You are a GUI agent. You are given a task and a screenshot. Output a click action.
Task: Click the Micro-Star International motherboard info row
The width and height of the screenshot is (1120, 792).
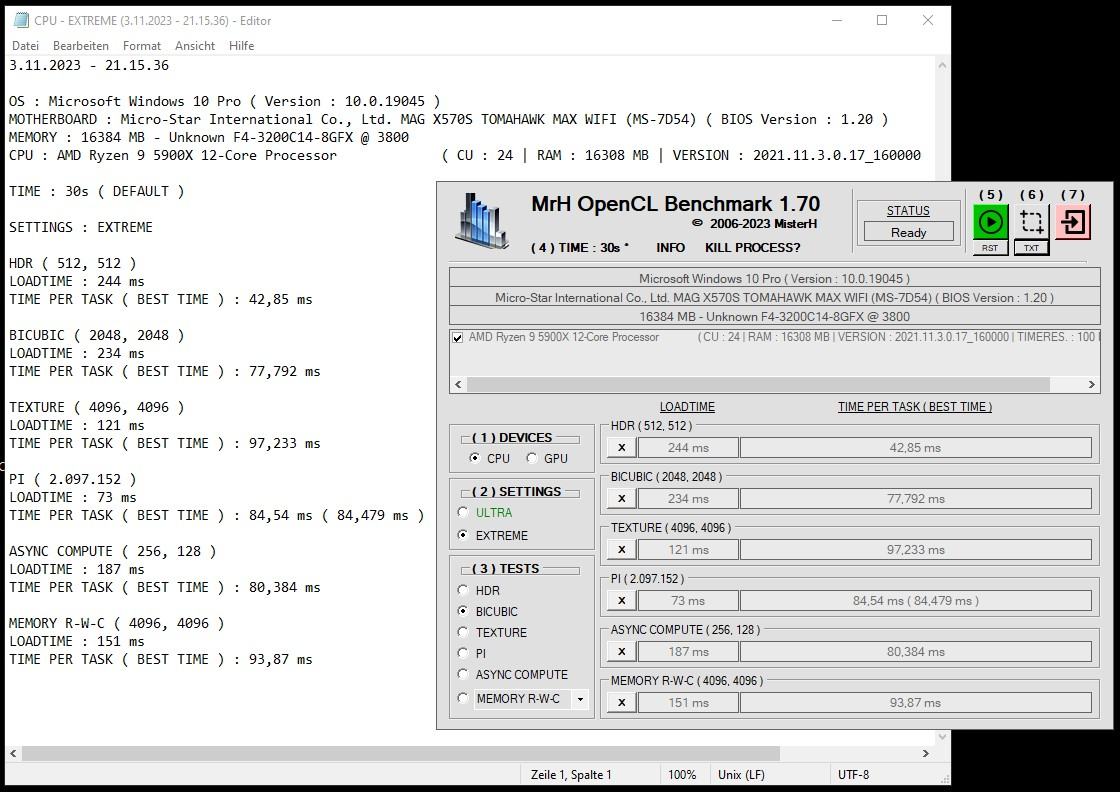774,297
